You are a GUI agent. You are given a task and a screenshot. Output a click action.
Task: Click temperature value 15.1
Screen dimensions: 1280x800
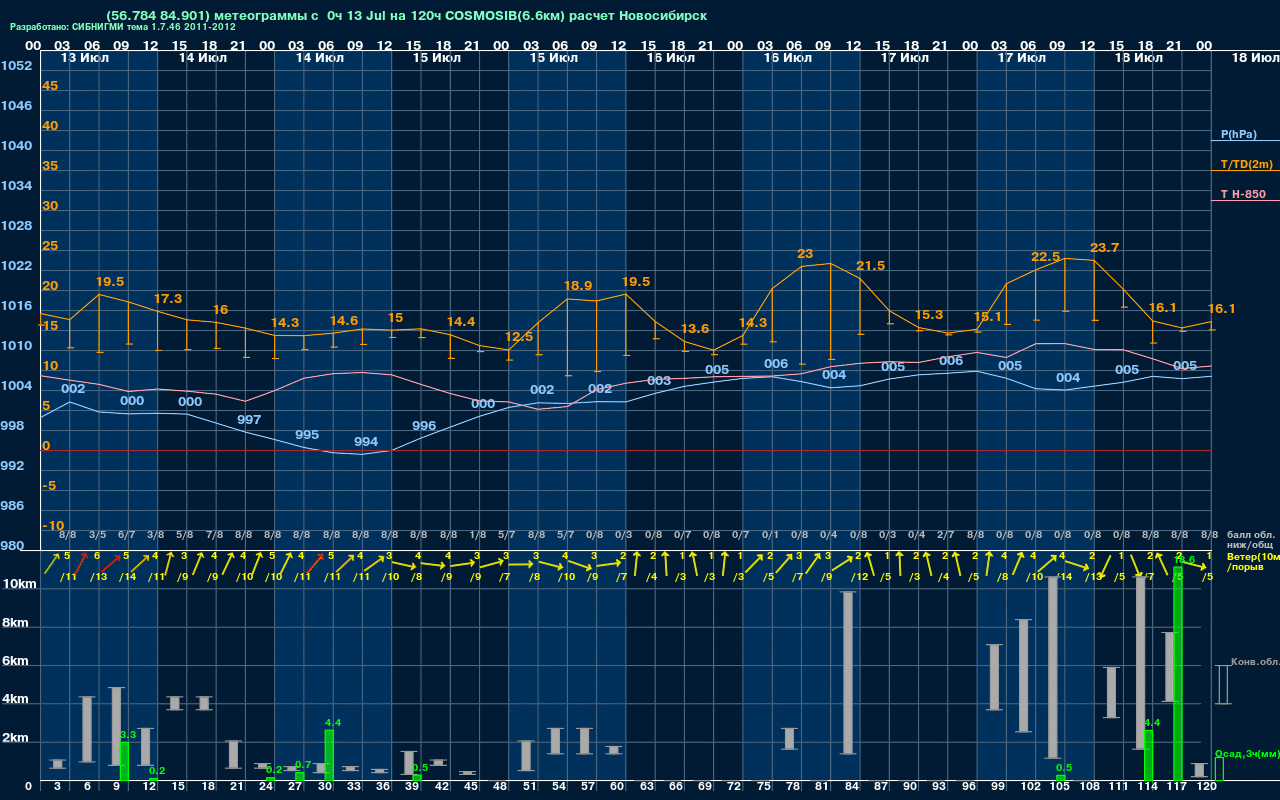tap(987, 316)
